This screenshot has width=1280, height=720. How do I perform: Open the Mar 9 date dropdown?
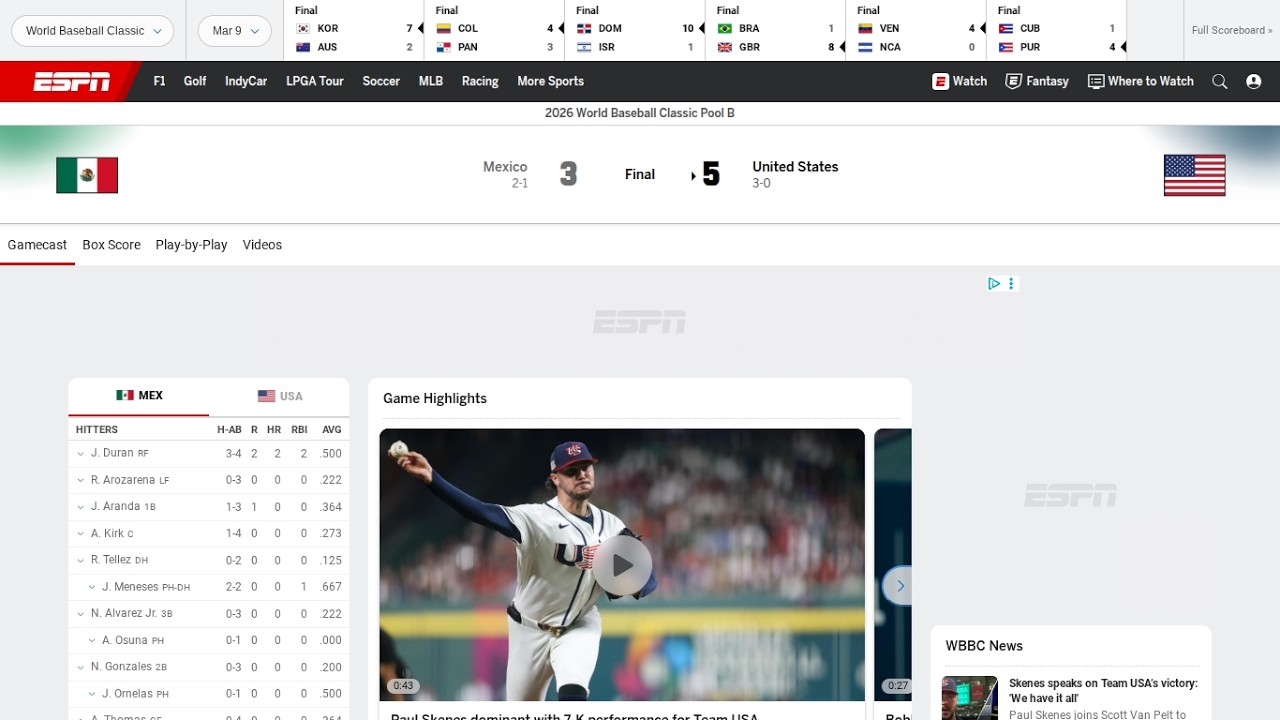click(x=235, y=31)
